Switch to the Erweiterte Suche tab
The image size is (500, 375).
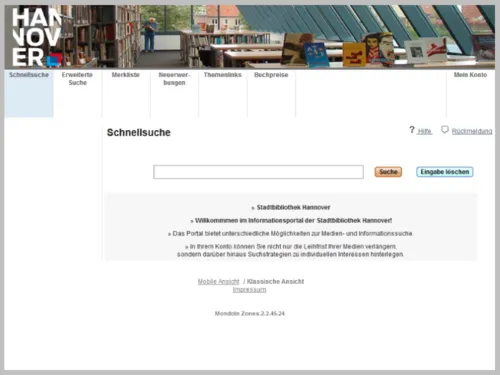(77, 79)
